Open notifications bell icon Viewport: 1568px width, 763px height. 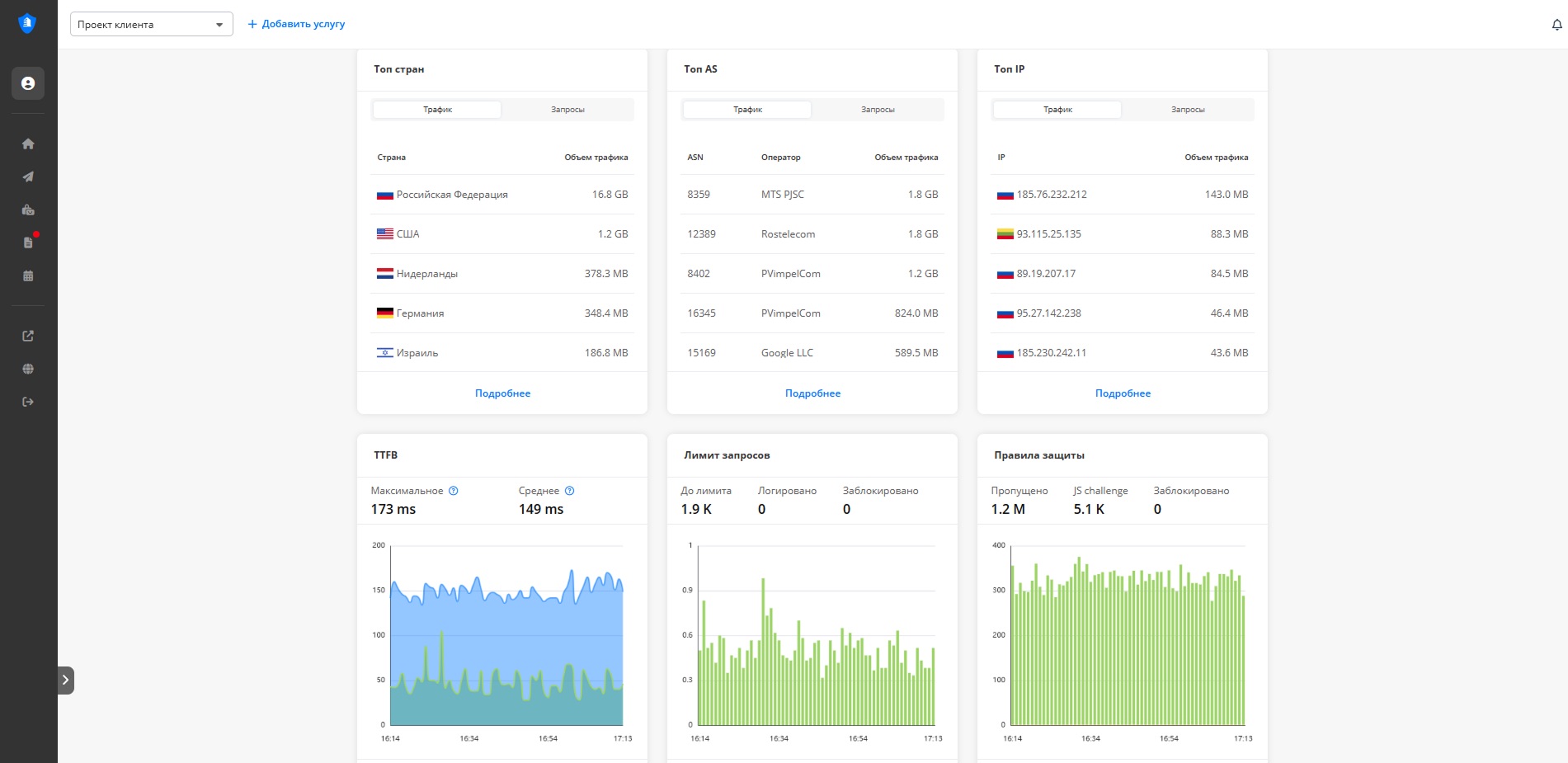pyautogui.click(x=1556, y=25)
